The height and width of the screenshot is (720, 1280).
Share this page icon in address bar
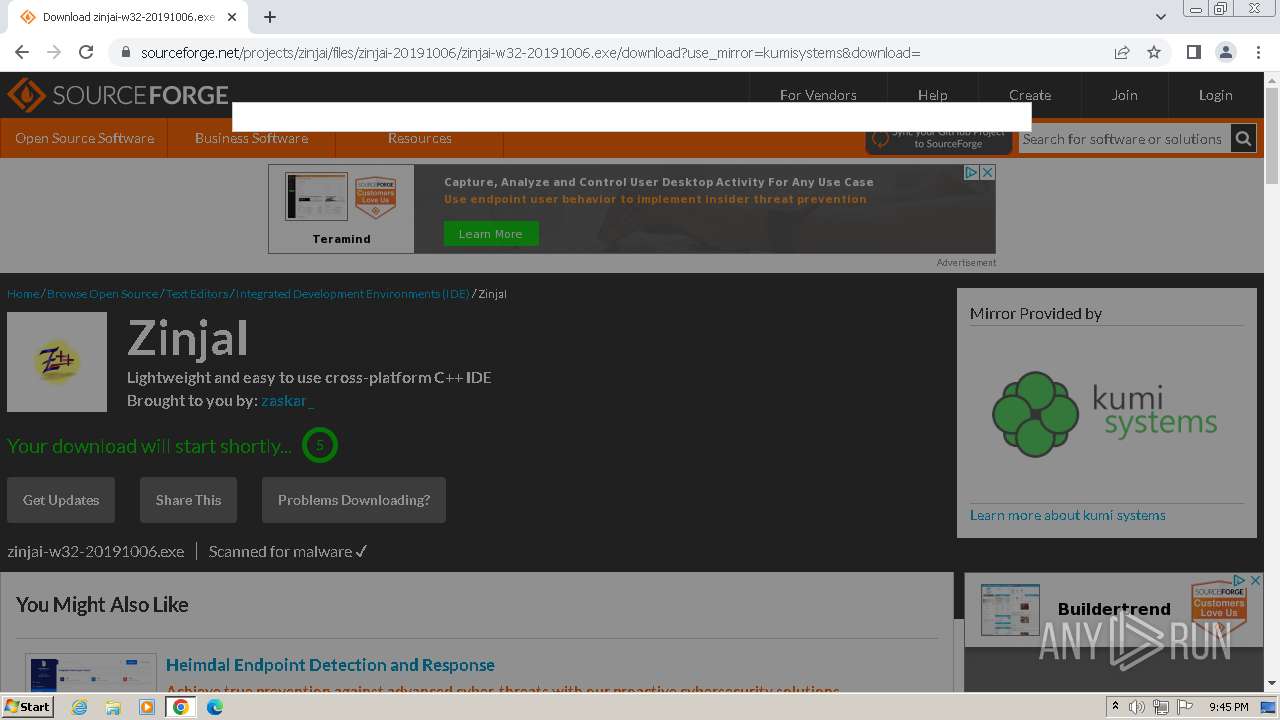click(x=1122, y=52)
